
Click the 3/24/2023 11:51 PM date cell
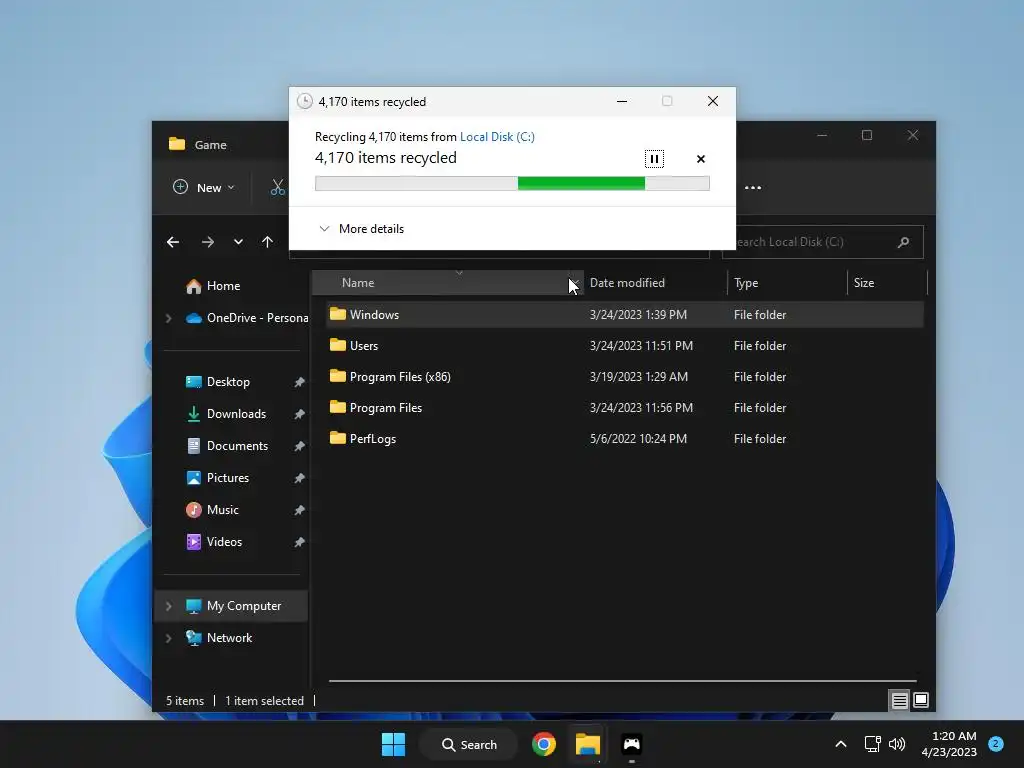pos(641,345)
